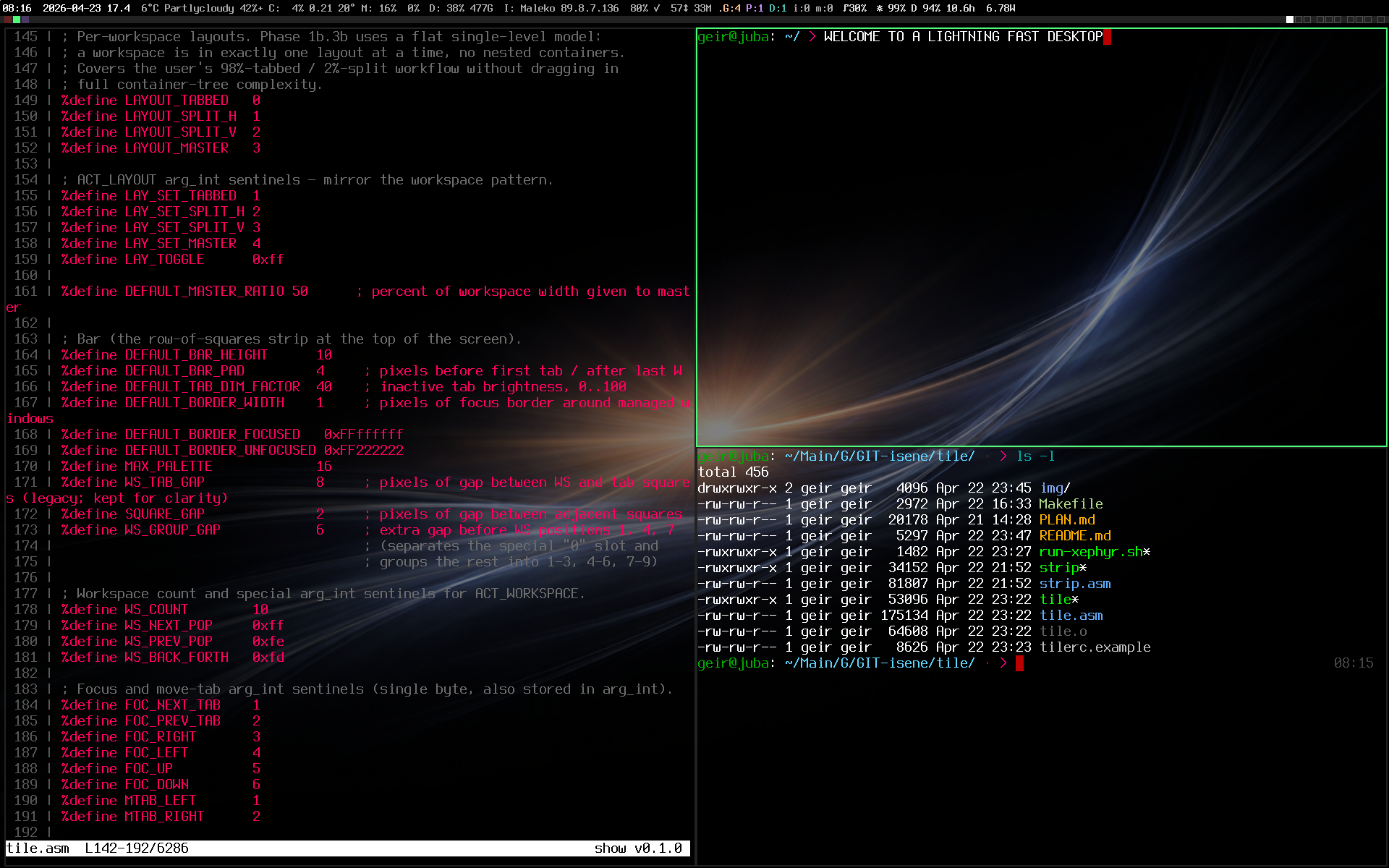Click the brightness asterisk icon showing 99%
1389x868 pixels.
[879, 8]
